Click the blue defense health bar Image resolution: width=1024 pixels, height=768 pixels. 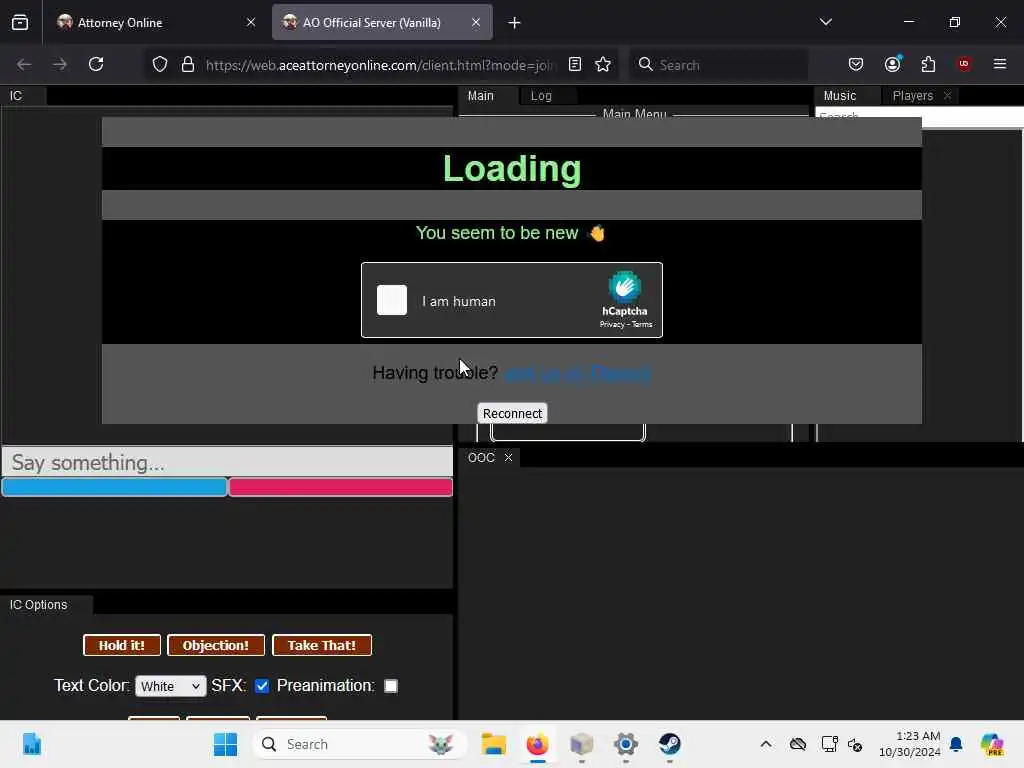(x=114, y=487)
